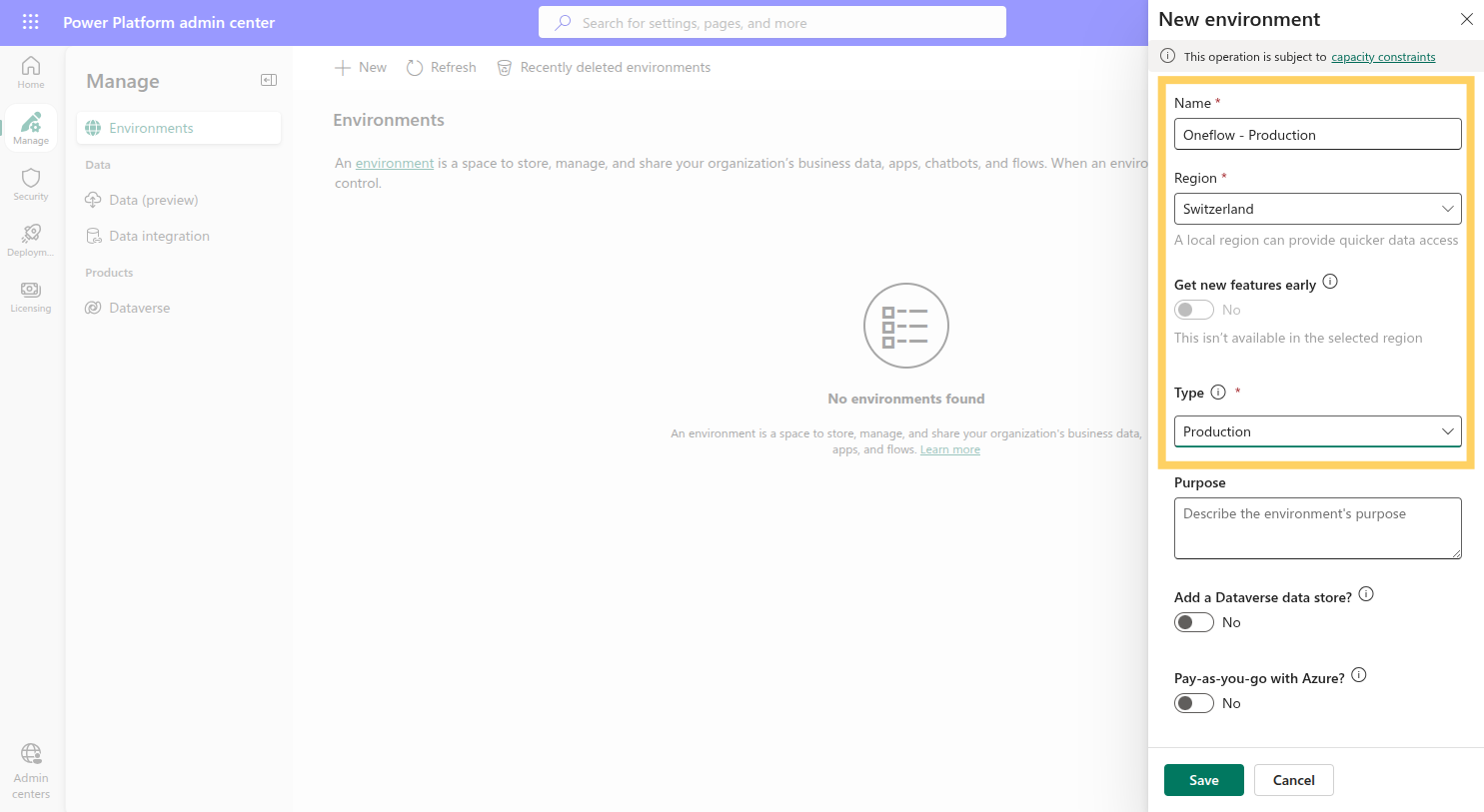1484x812 pixels.
Task: Enable Add a Dataverse data store
Action: click(x=1194, y=622)
